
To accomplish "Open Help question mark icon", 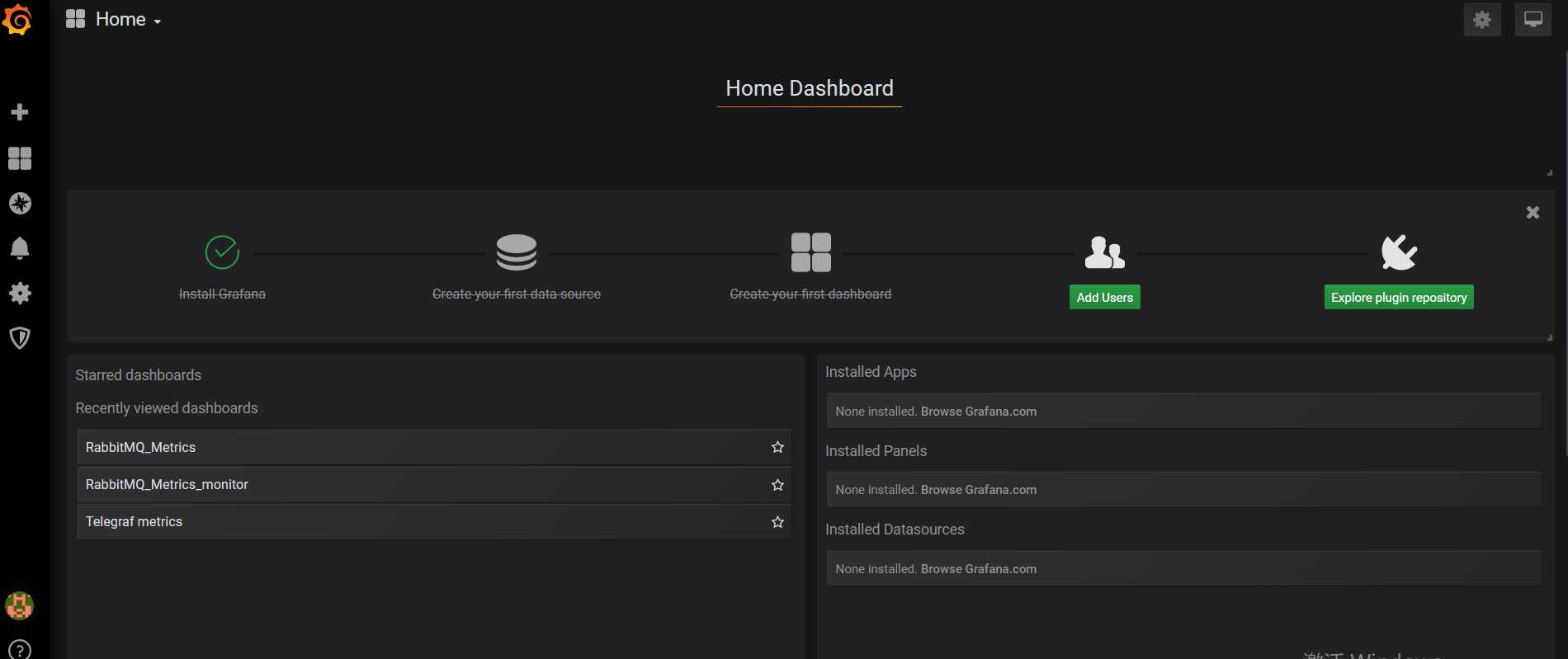I will 20,649.
